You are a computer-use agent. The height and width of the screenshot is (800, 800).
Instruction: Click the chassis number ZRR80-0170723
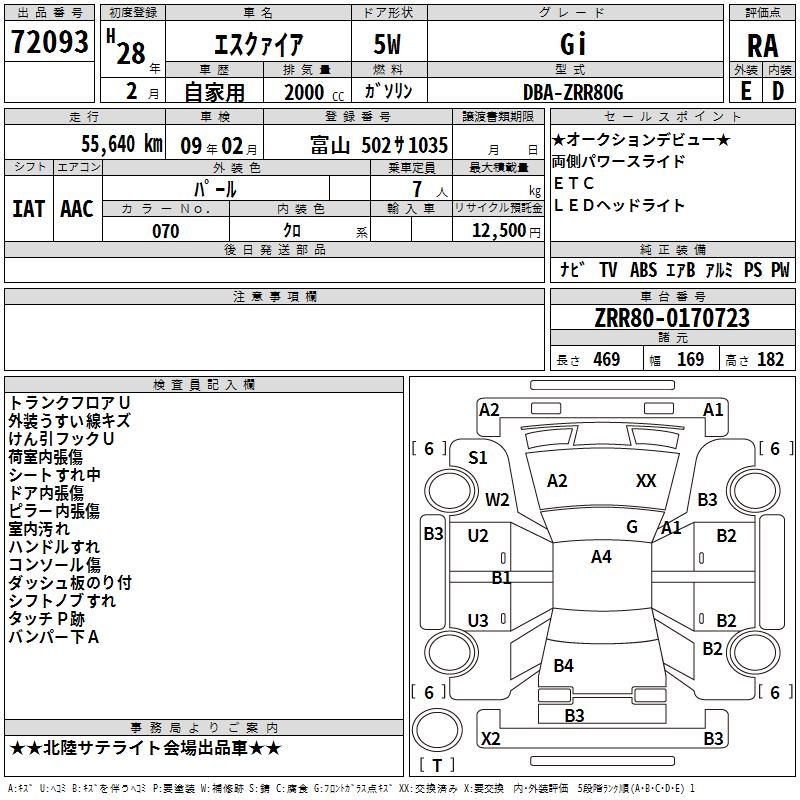pos(672,319)
